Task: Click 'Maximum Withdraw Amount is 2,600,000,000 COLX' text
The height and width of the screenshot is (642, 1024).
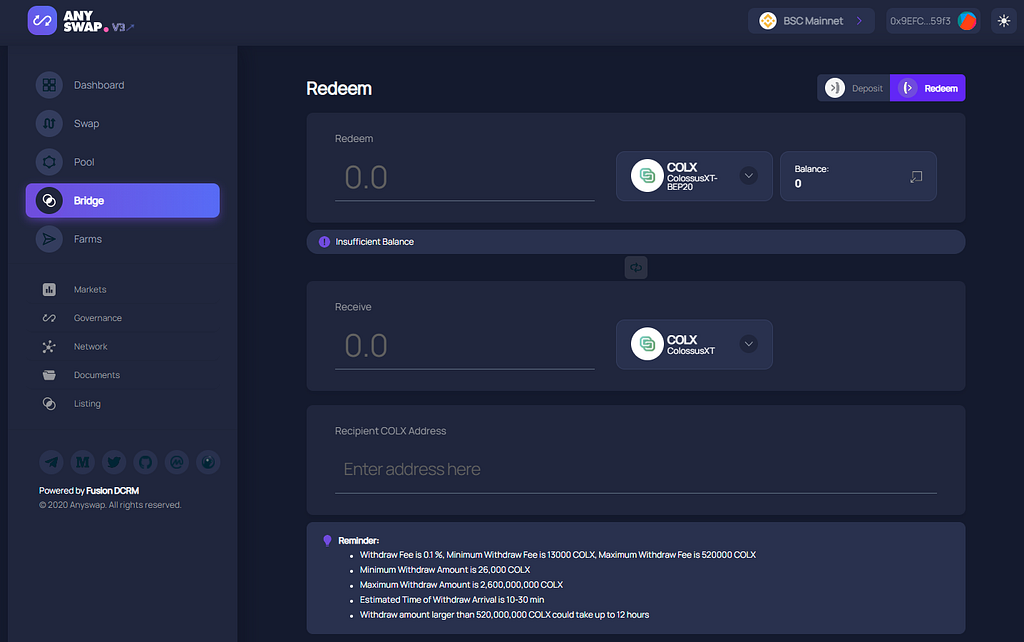Action: coord(461,585)
